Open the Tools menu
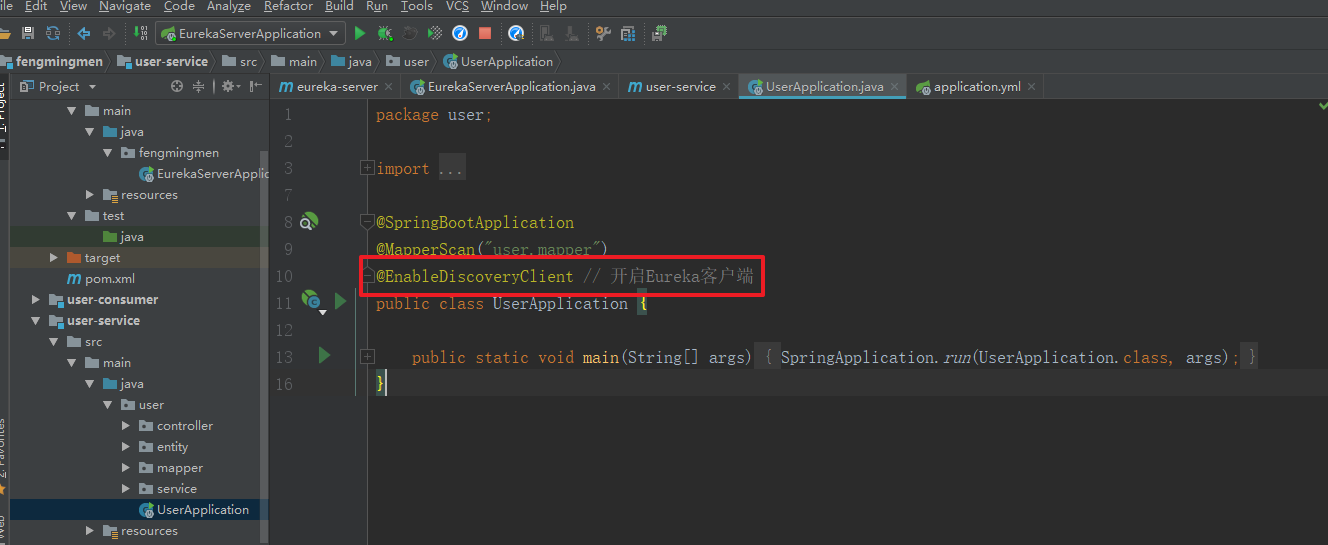This screenshot has height=545, width=1328. pos(416,6)
